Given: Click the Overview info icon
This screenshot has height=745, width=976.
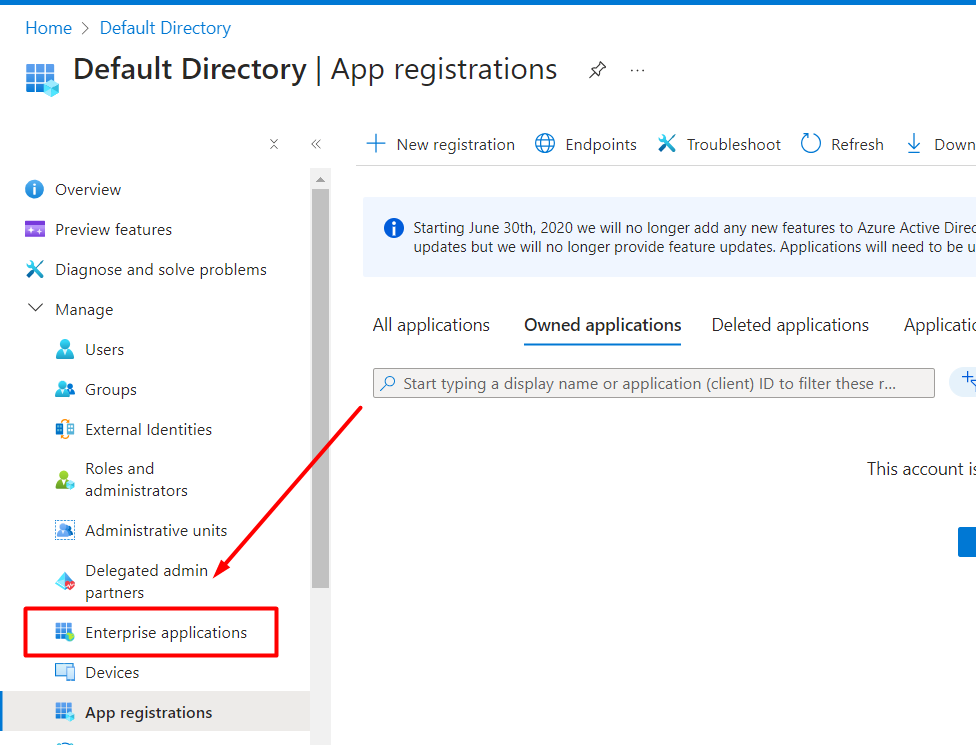Looking at the screenshot, I should pos(34,189).
